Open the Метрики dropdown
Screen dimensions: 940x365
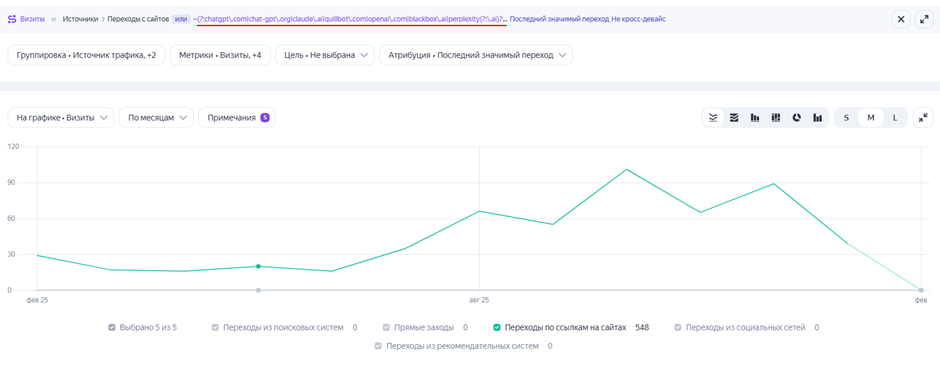221,55
